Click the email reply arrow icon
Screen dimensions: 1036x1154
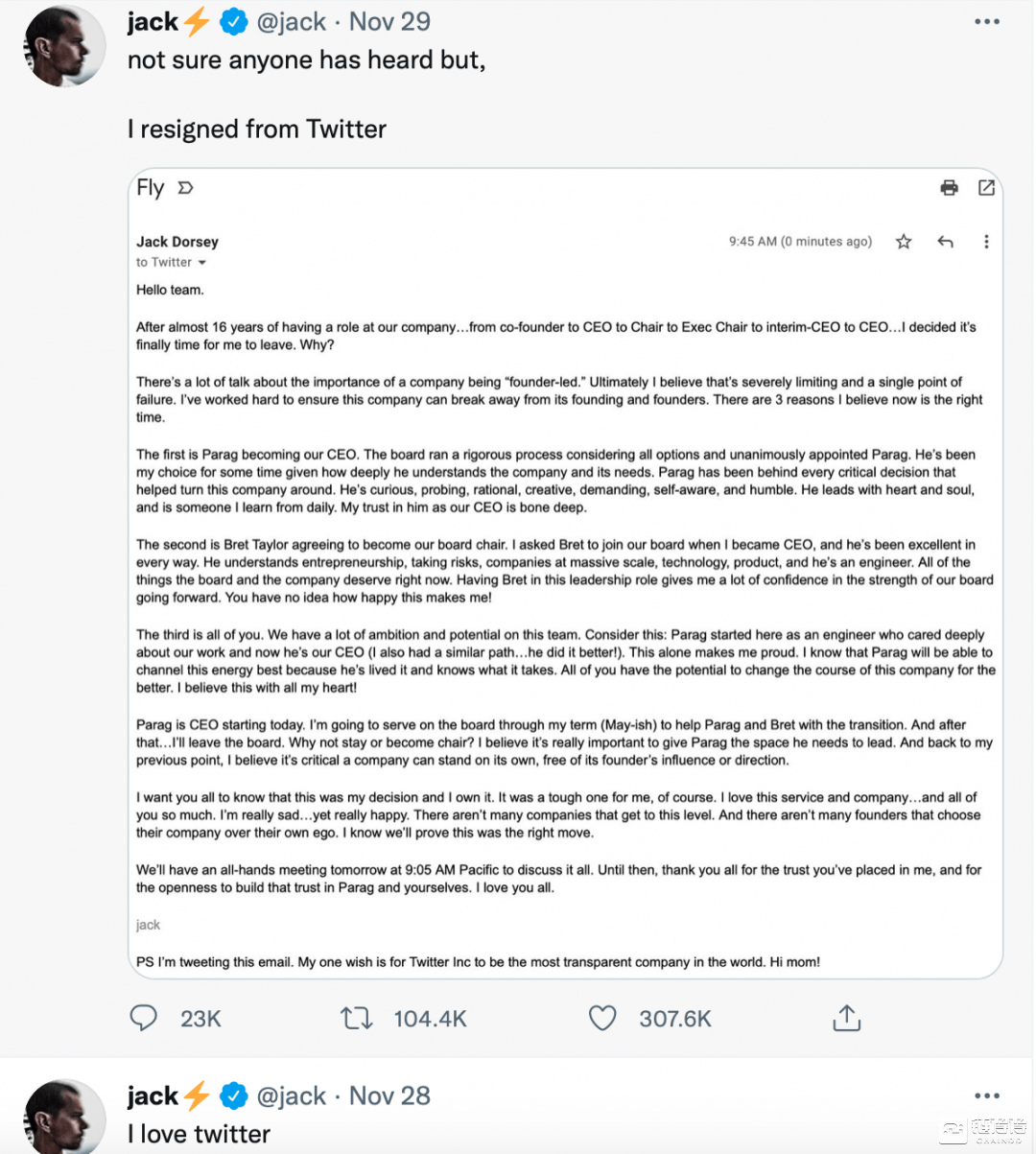tap(946, 242)
